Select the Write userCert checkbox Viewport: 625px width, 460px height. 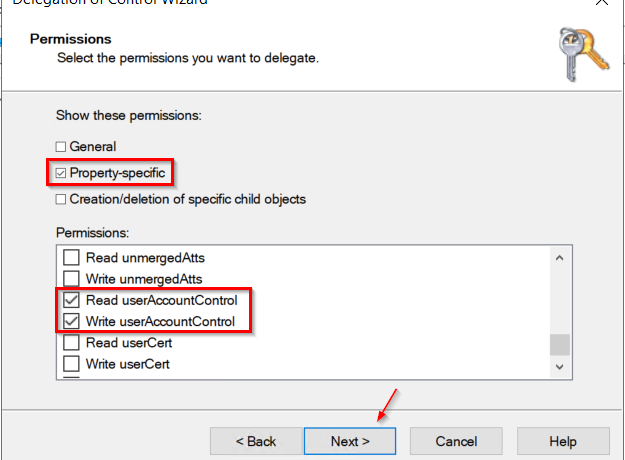(71, 364)
